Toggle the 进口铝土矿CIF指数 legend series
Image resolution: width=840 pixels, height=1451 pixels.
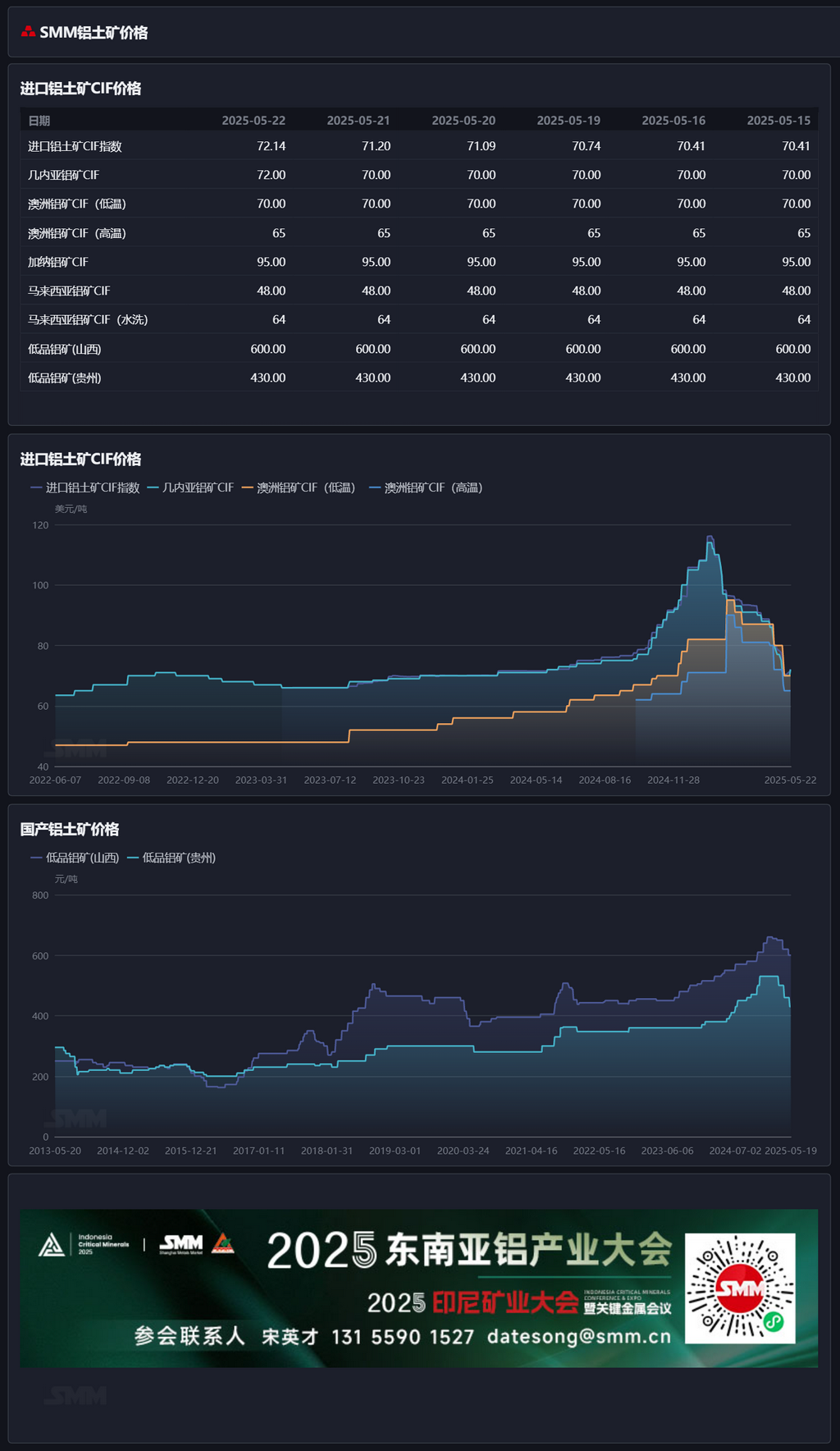pos(85,487)
